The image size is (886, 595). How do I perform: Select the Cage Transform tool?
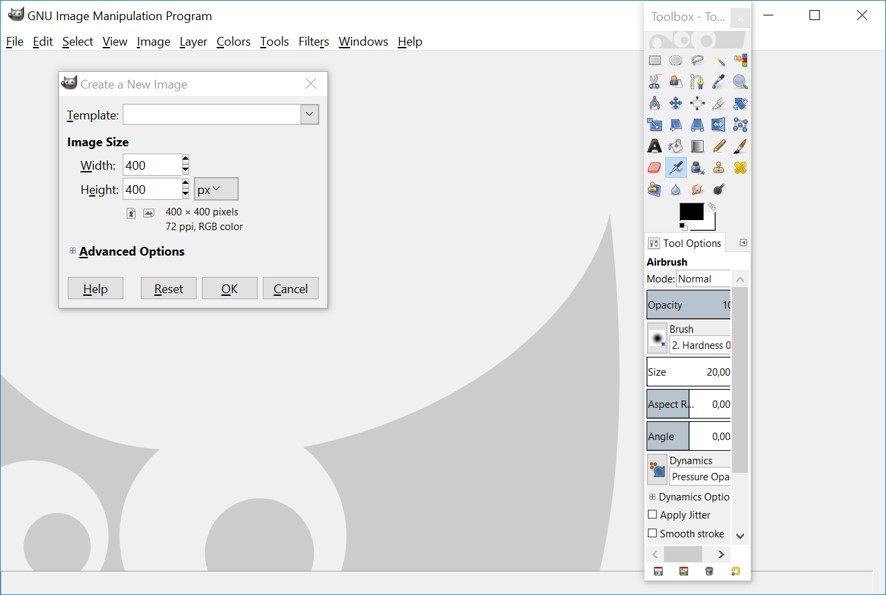pos(740,125)
